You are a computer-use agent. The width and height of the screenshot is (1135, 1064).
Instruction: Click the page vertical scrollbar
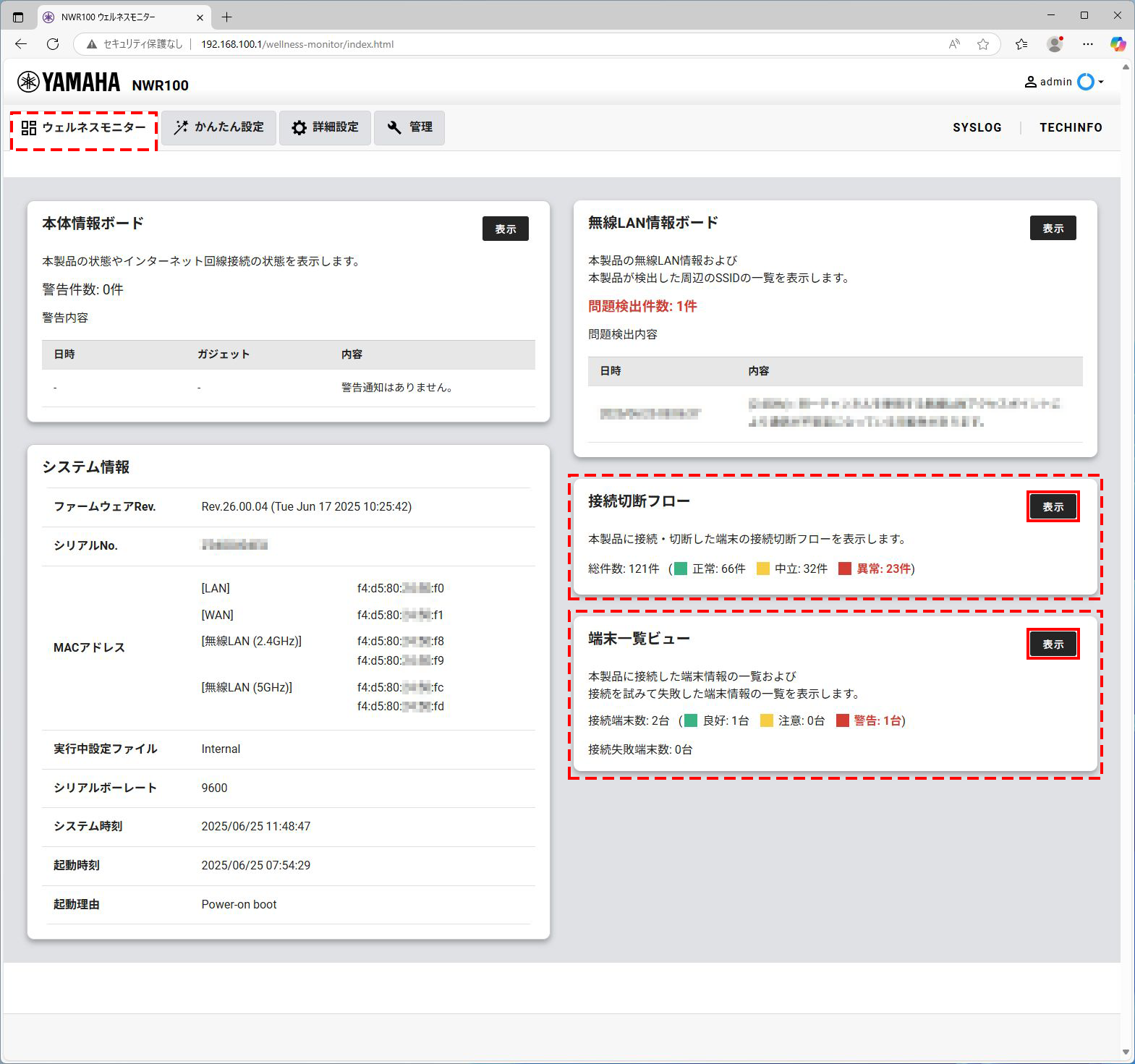pyautogui.click(x=1126, y=560)
